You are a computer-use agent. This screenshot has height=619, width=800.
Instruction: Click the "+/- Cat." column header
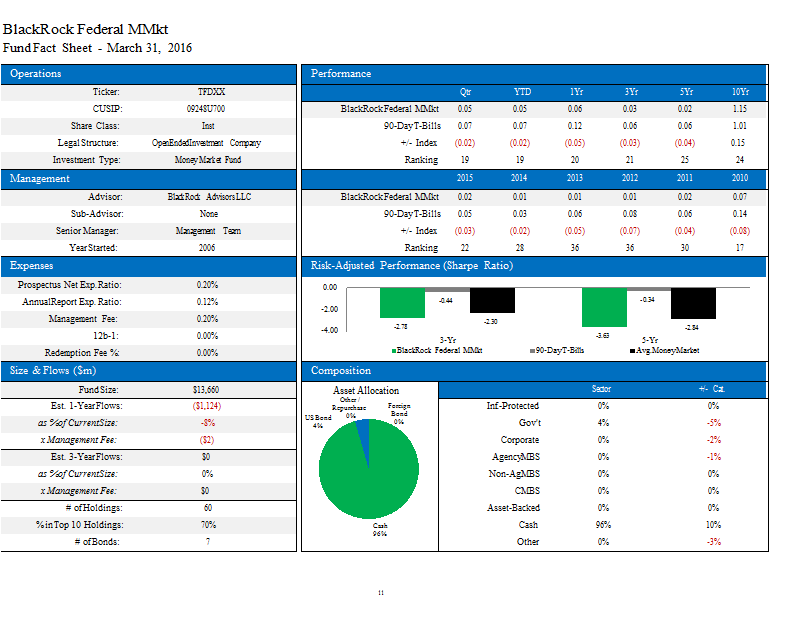(712, 389)
